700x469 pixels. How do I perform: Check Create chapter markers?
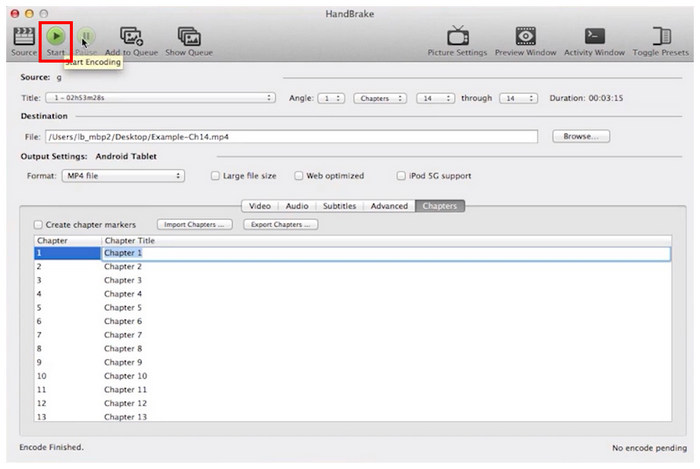[38, 224]
